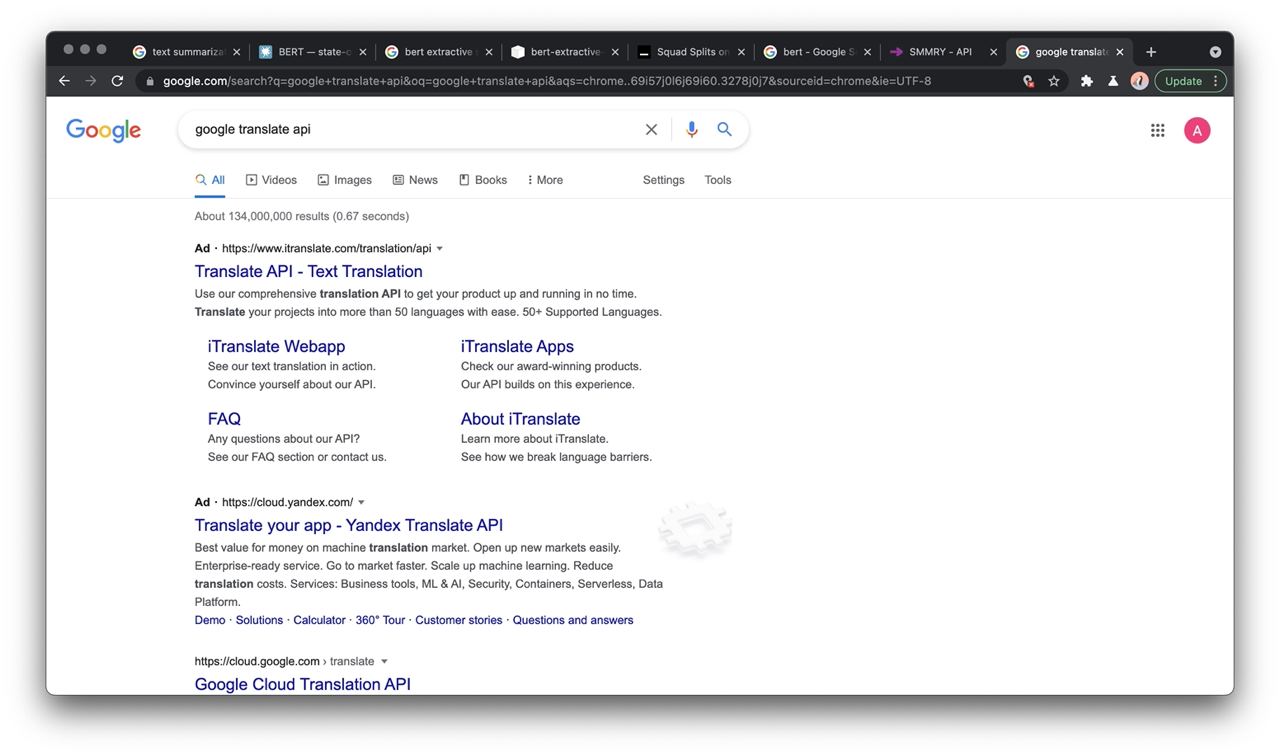Open Yandex Customer stories link

[459, 620]
